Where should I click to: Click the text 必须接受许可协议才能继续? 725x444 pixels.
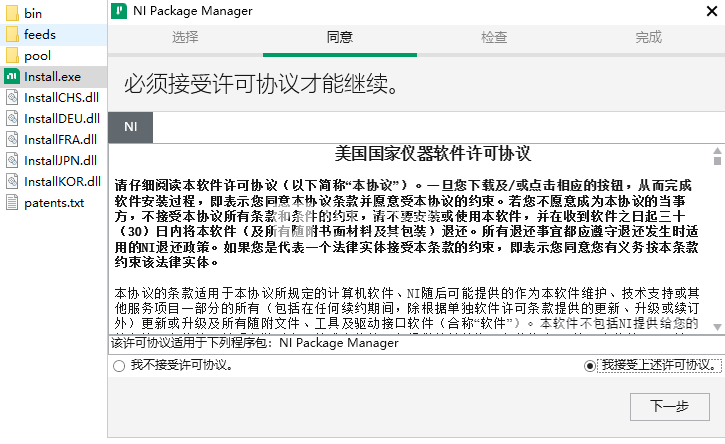(260, 84)
